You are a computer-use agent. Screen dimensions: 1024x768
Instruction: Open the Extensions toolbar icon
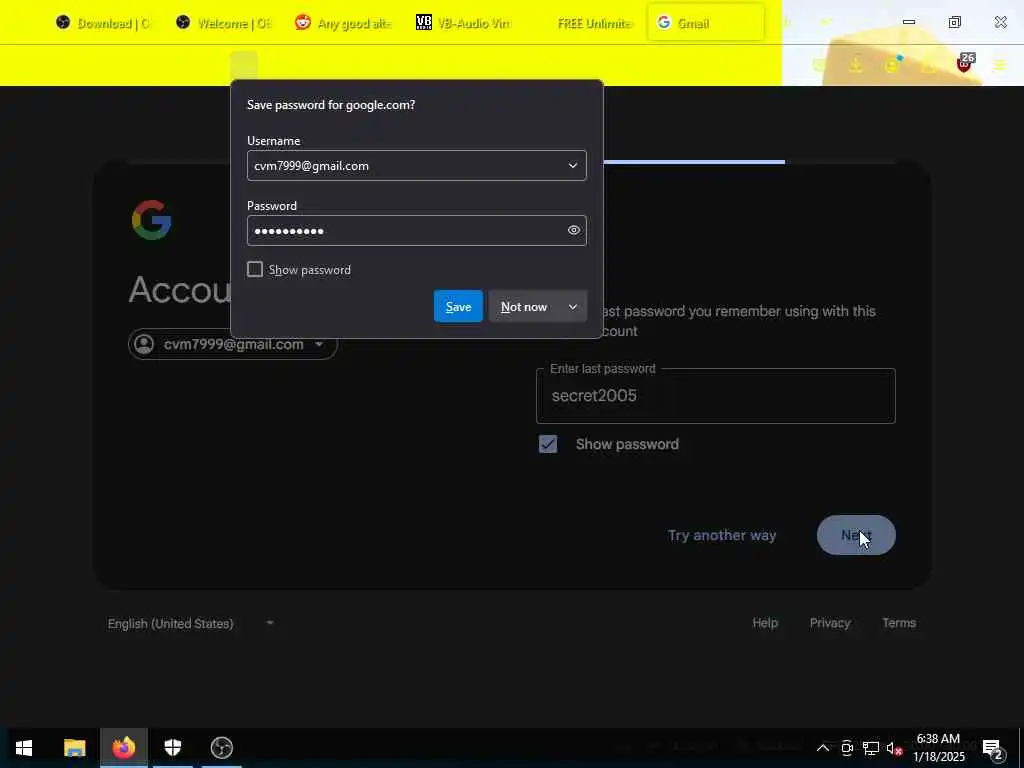click(x=928, y=65)
